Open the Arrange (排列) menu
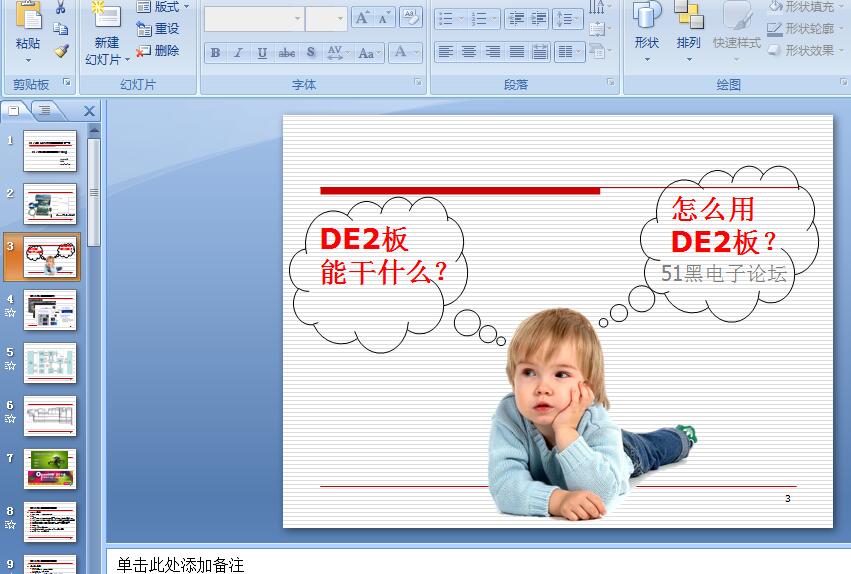 pyautogui.click(x=688, y=30)
